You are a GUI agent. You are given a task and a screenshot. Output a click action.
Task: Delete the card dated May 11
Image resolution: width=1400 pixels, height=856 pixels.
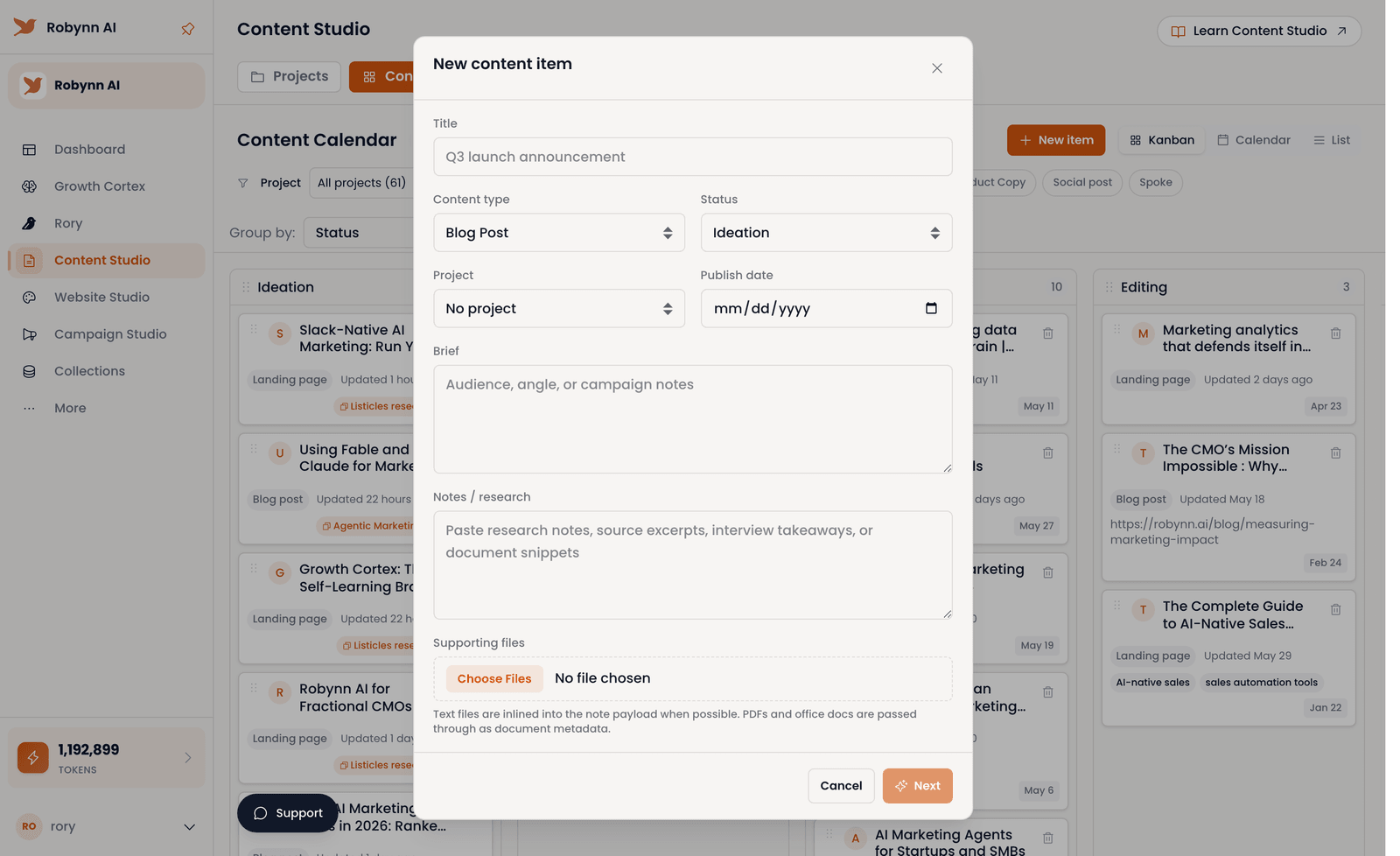click(x=1047, y=333)
